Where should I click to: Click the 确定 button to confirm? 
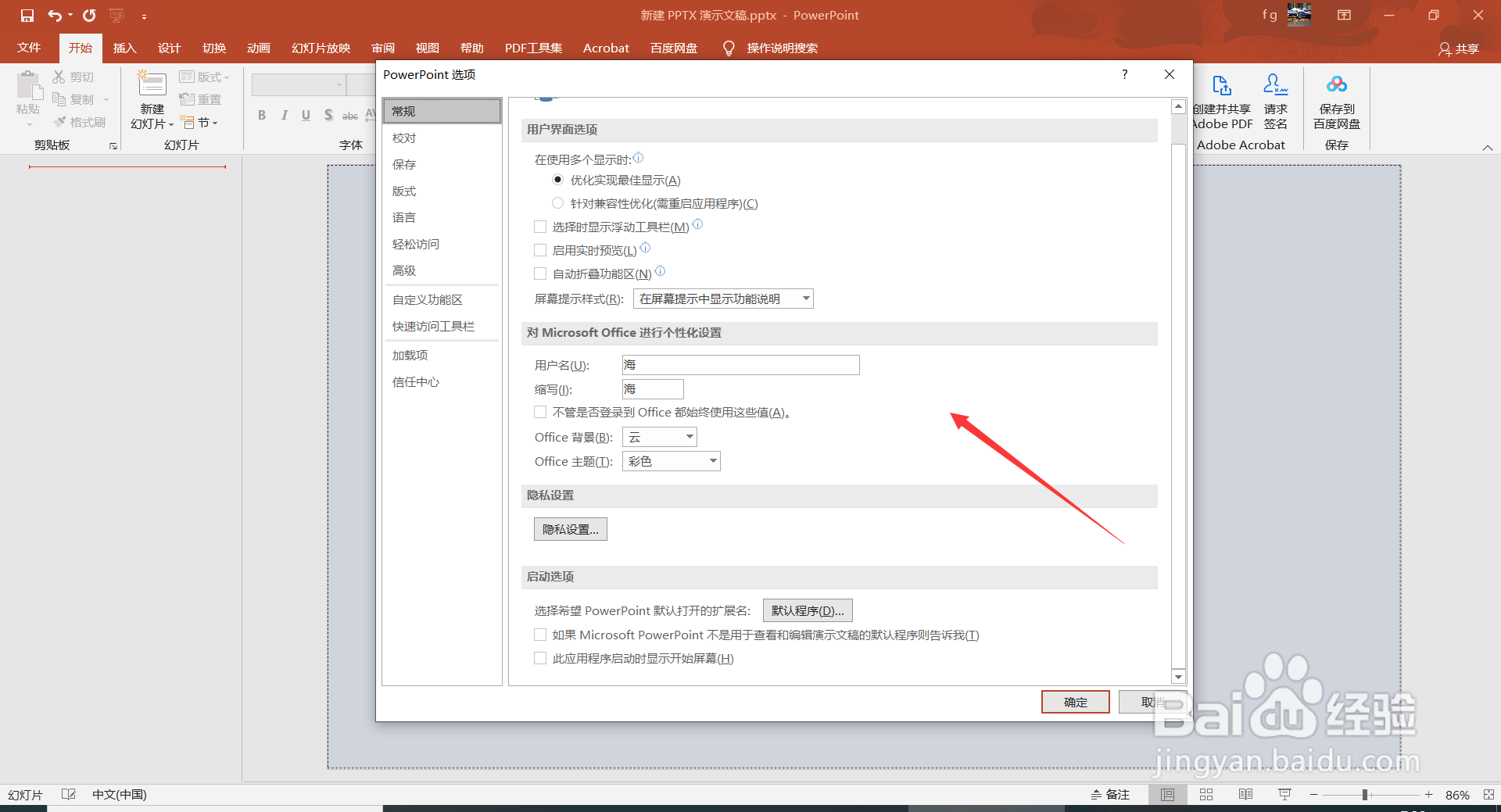(1075, 702)
